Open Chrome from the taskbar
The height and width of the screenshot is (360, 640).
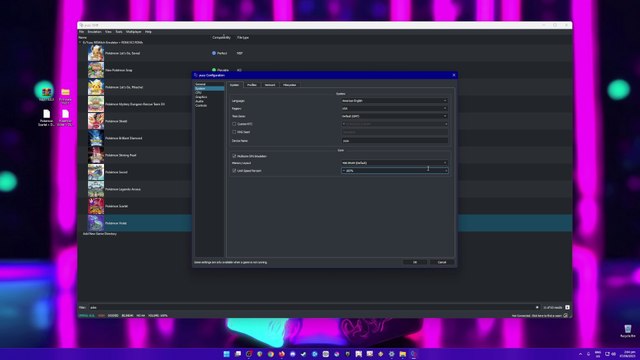(271, 354)
